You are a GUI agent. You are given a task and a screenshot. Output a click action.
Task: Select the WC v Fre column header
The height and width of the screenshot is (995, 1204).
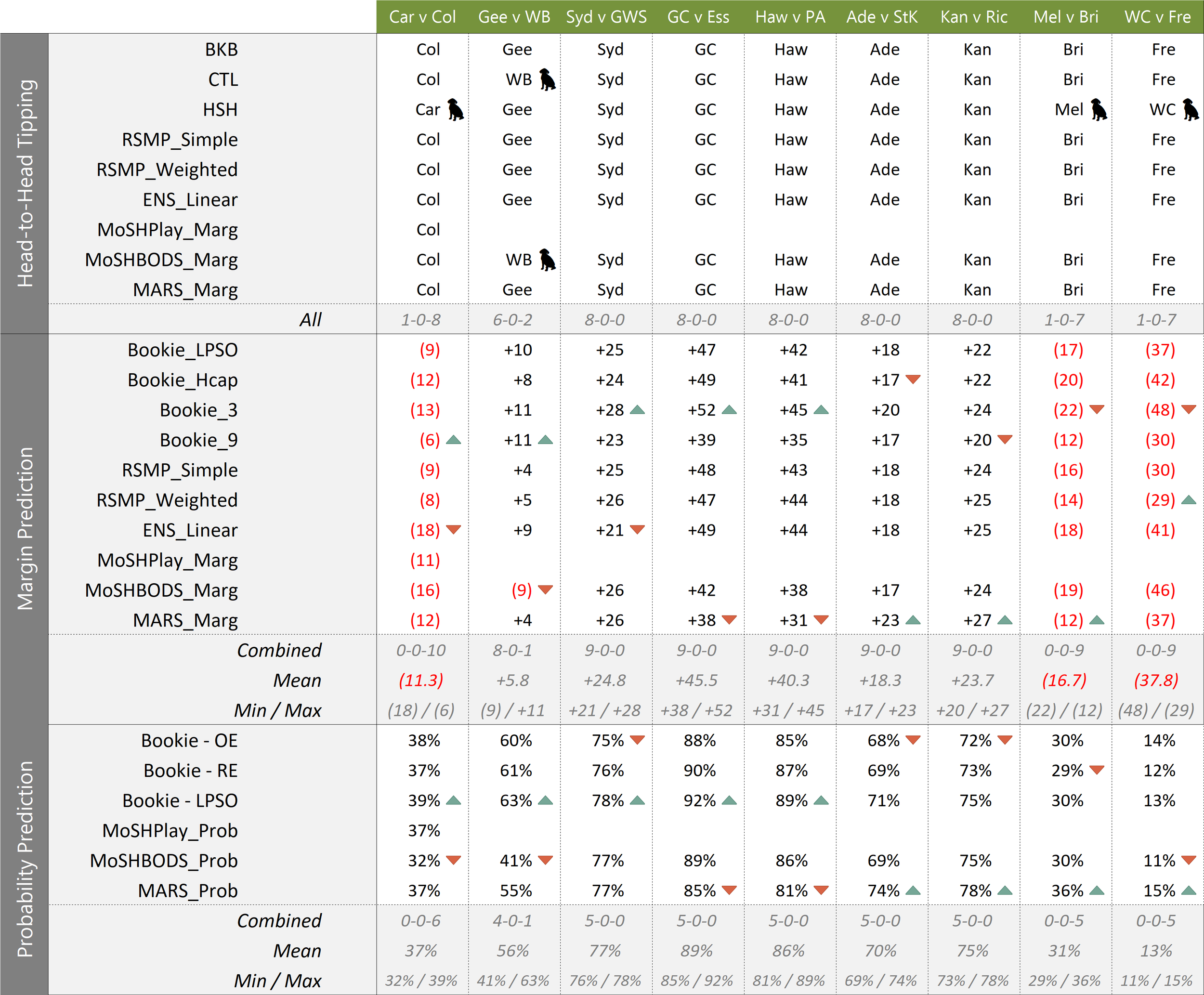click(x=1158, y=17)
